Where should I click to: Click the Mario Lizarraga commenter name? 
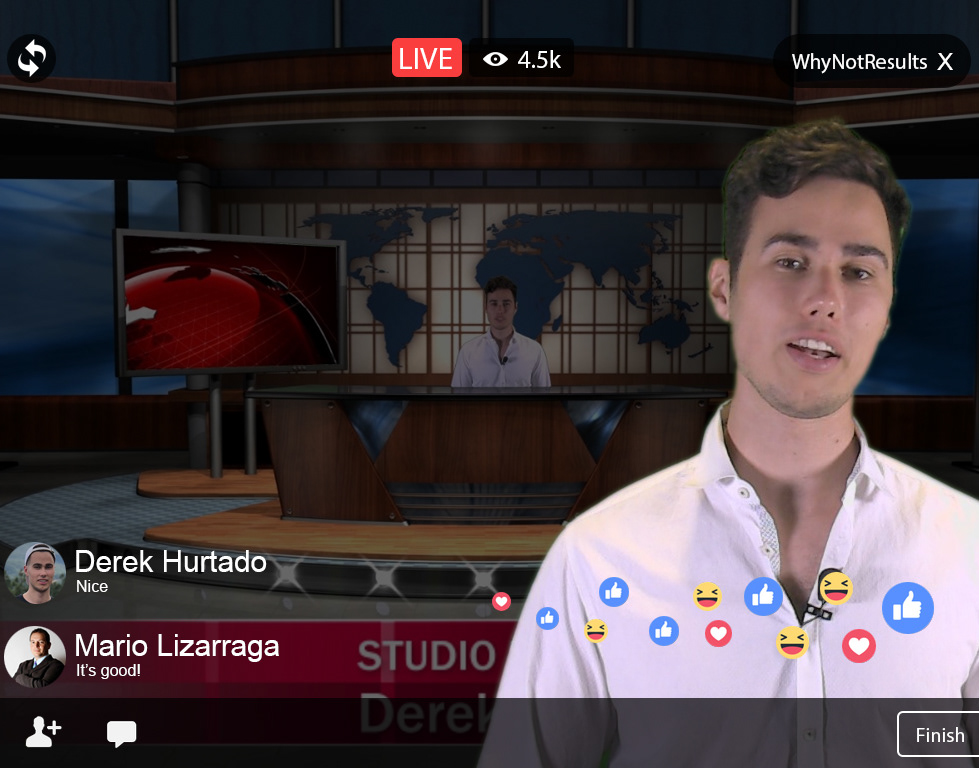(x=177, y=646)
